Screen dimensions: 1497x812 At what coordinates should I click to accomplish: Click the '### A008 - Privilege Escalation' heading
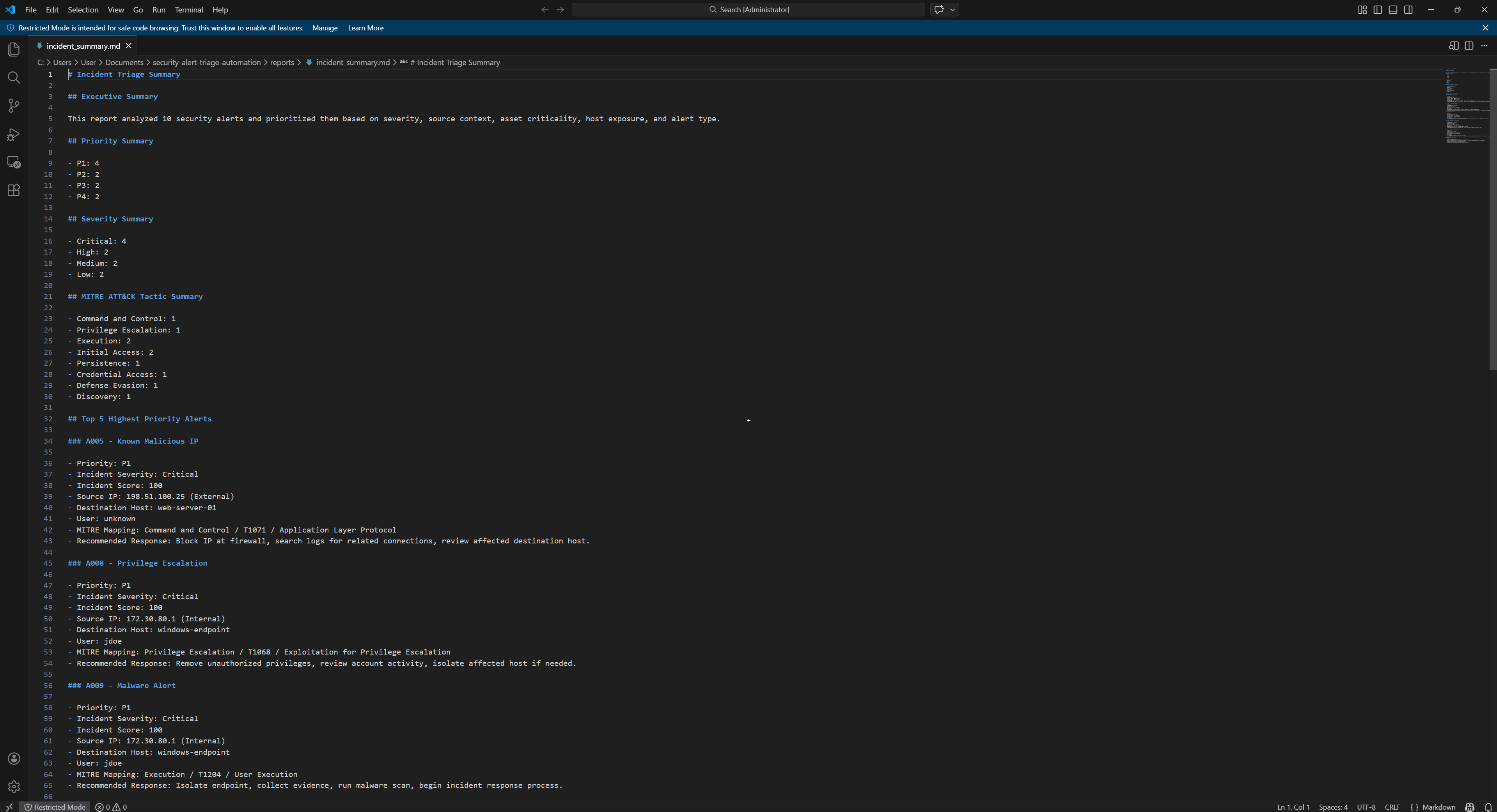pyautogui.click(x=138, y=563)
